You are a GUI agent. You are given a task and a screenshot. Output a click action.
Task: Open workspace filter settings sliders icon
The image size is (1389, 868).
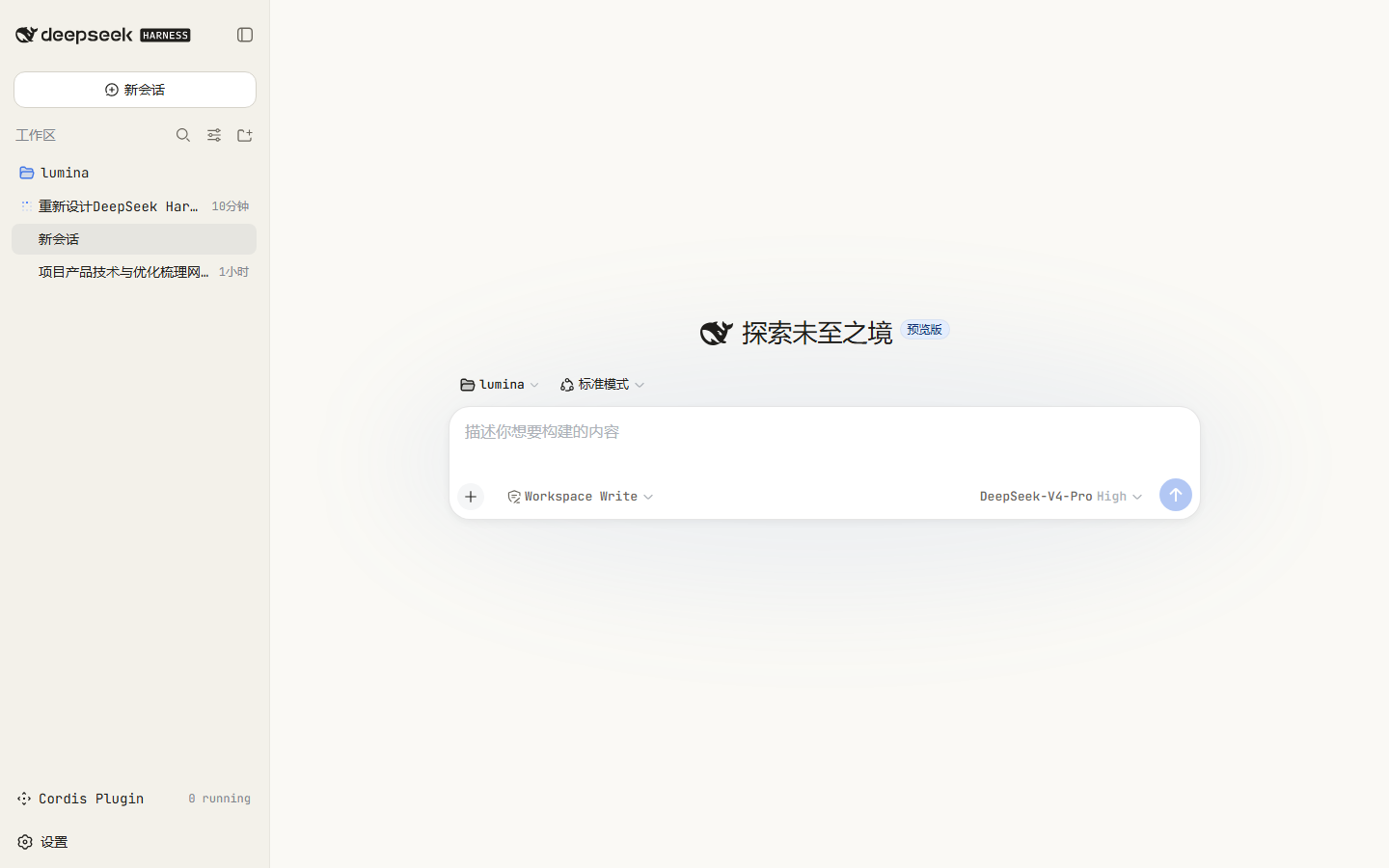[x=214, y=135]
